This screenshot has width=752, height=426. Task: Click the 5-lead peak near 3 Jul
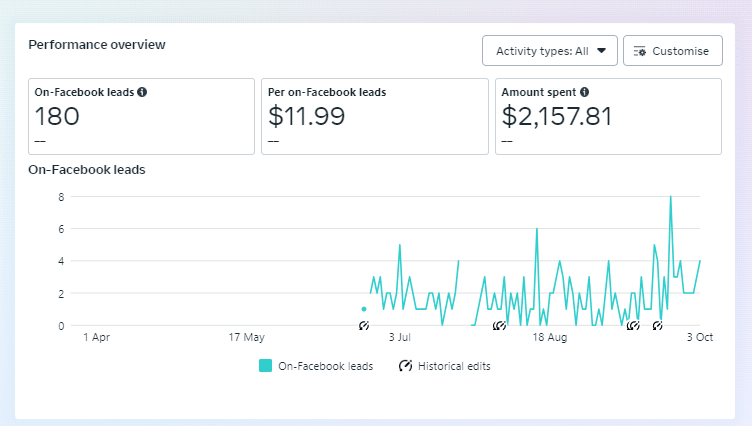point(400,245)
